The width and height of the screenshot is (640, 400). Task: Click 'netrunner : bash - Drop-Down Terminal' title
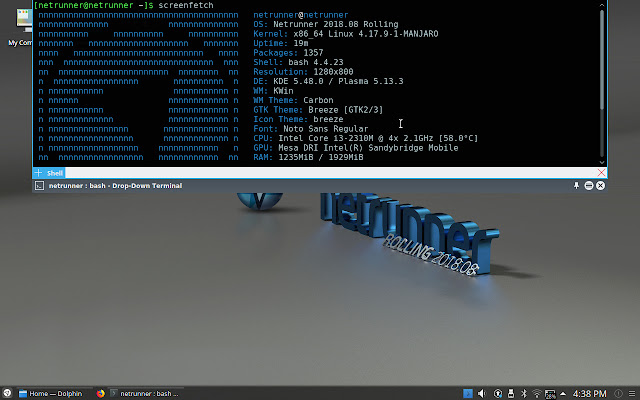coord(116,186)
